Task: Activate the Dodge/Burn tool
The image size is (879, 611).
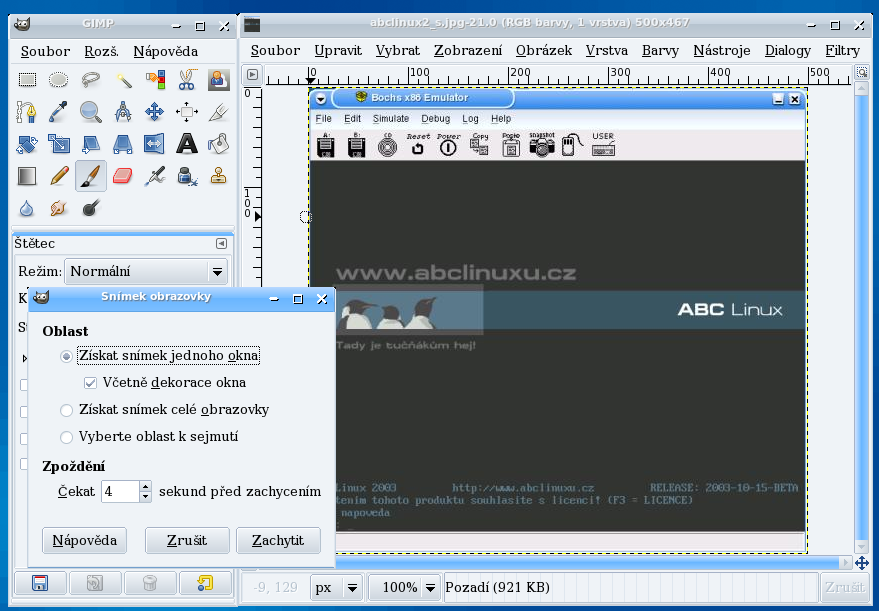Action: 90,209
